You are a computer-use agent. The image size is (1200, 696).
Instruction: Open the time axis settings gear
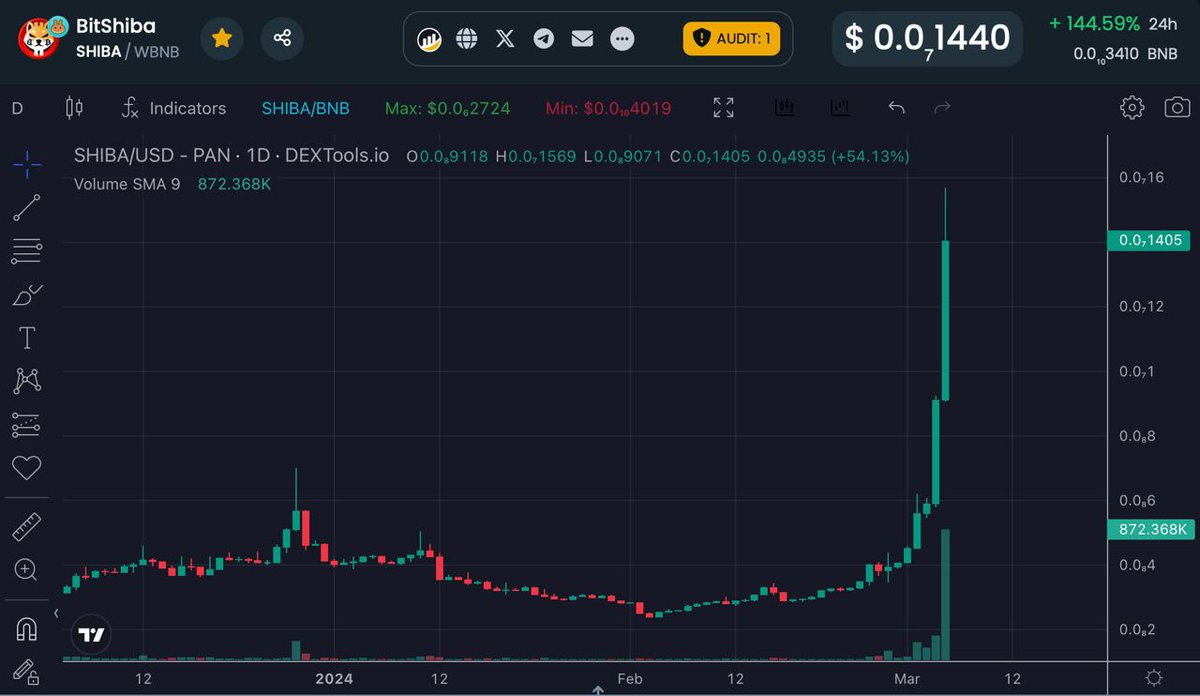[1154, 678]
